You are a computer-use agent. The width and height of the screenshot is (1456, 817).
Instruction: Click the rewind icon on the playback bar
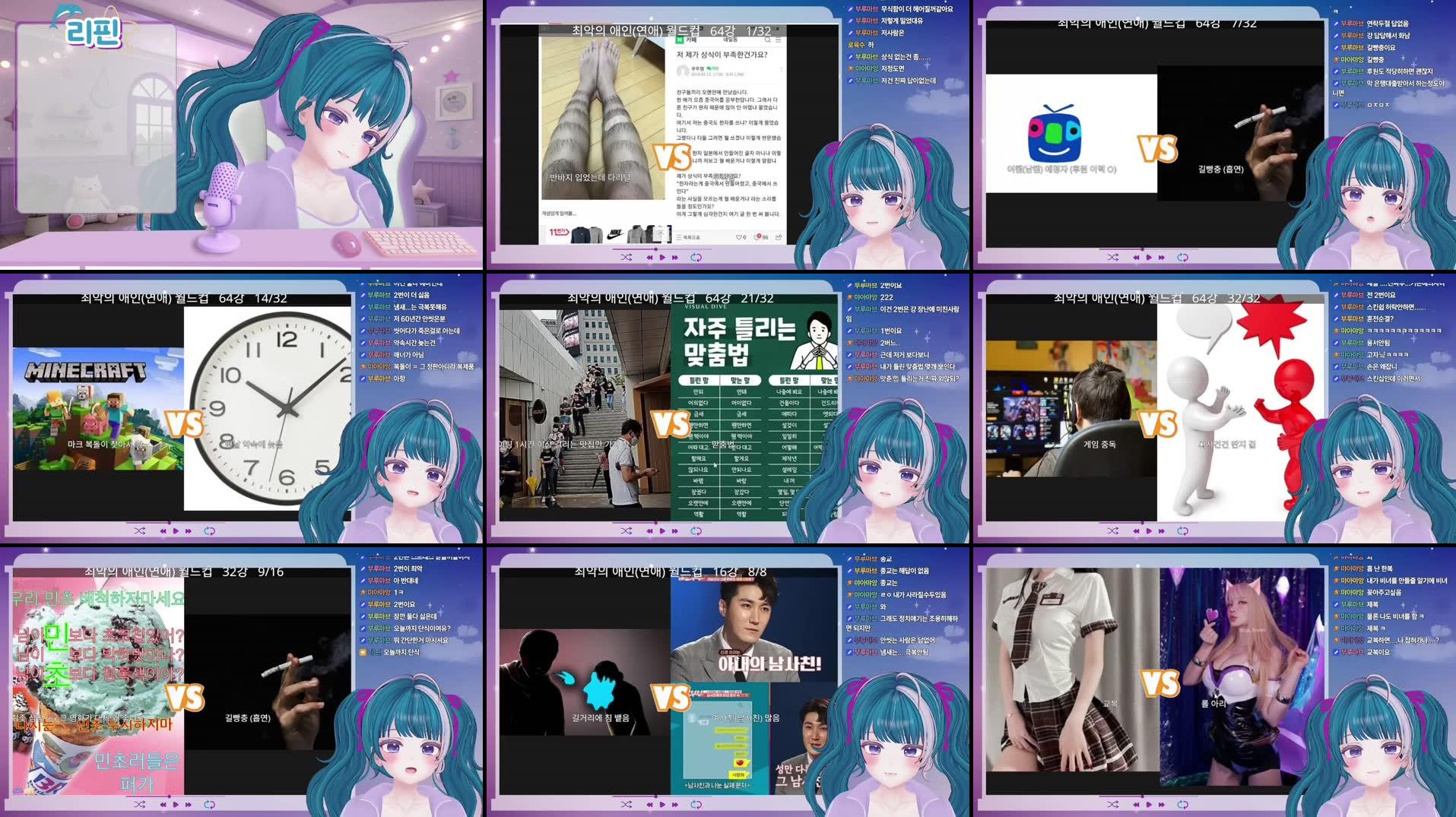tap(649, 258)
